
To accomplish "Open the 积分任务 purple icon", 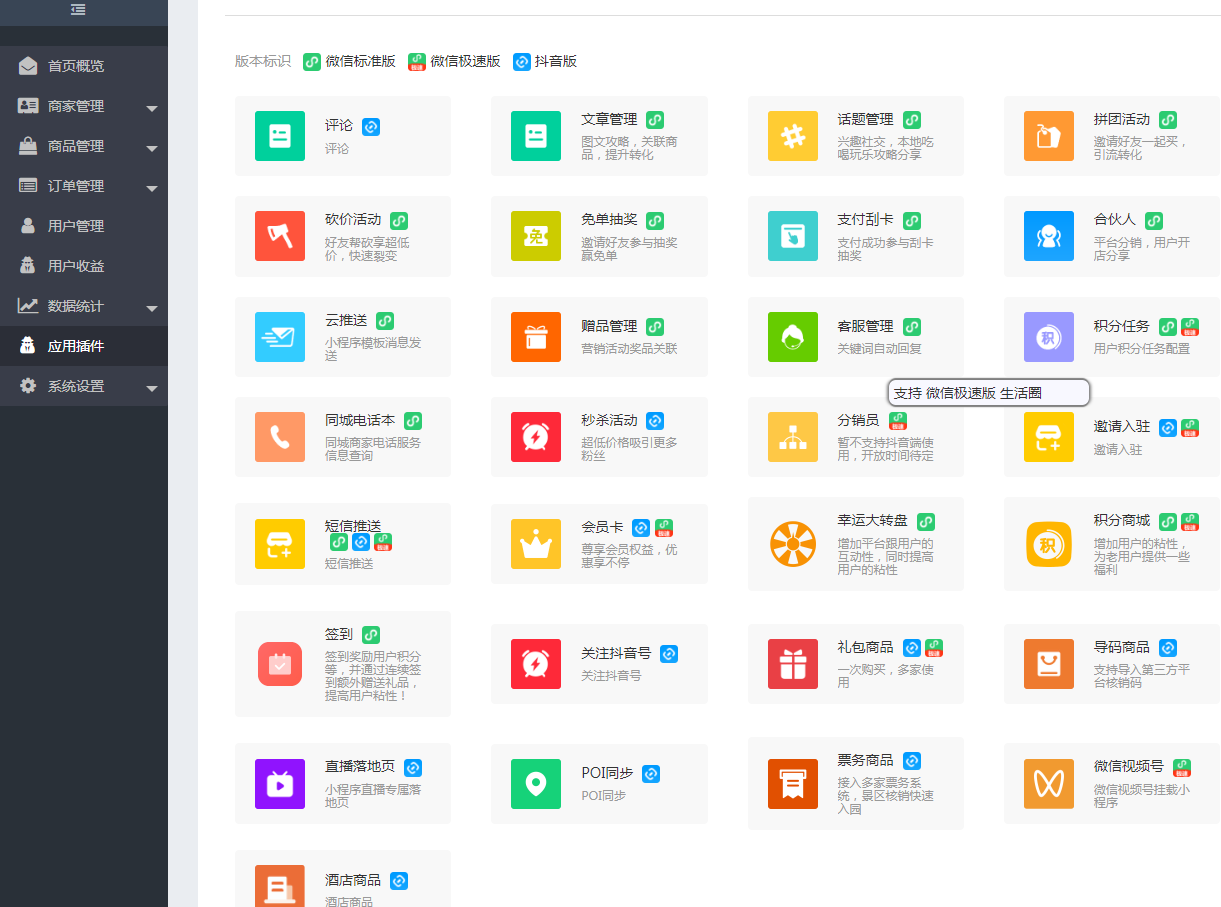I will (x=1049, y=337).
